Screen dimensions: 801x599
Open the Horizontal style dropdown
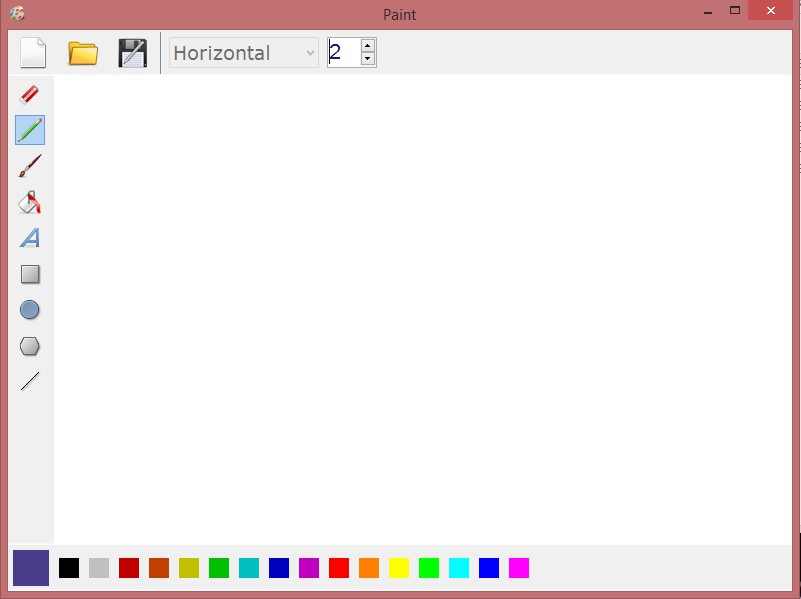pyautogui.click(x=244, y=53)
